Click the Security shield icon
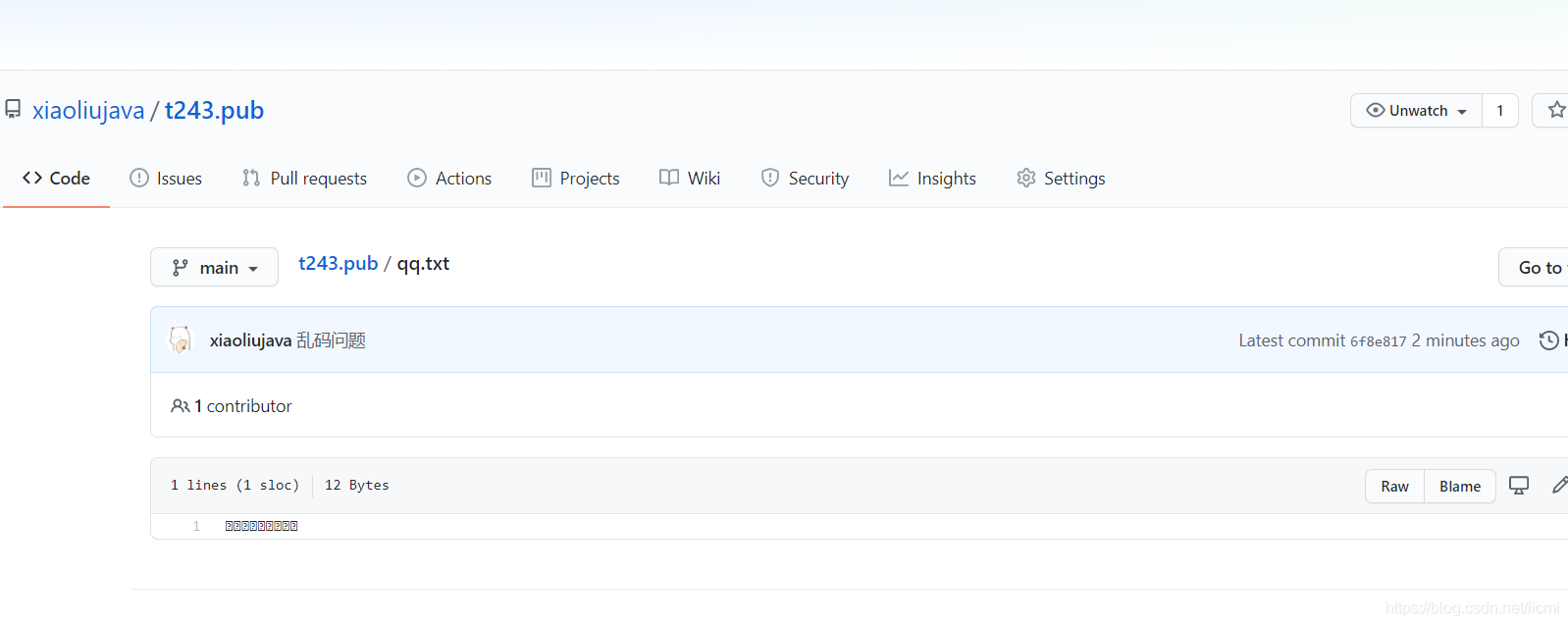Image resolution: width=1568 pixels, height=626 pixels. 770,178
